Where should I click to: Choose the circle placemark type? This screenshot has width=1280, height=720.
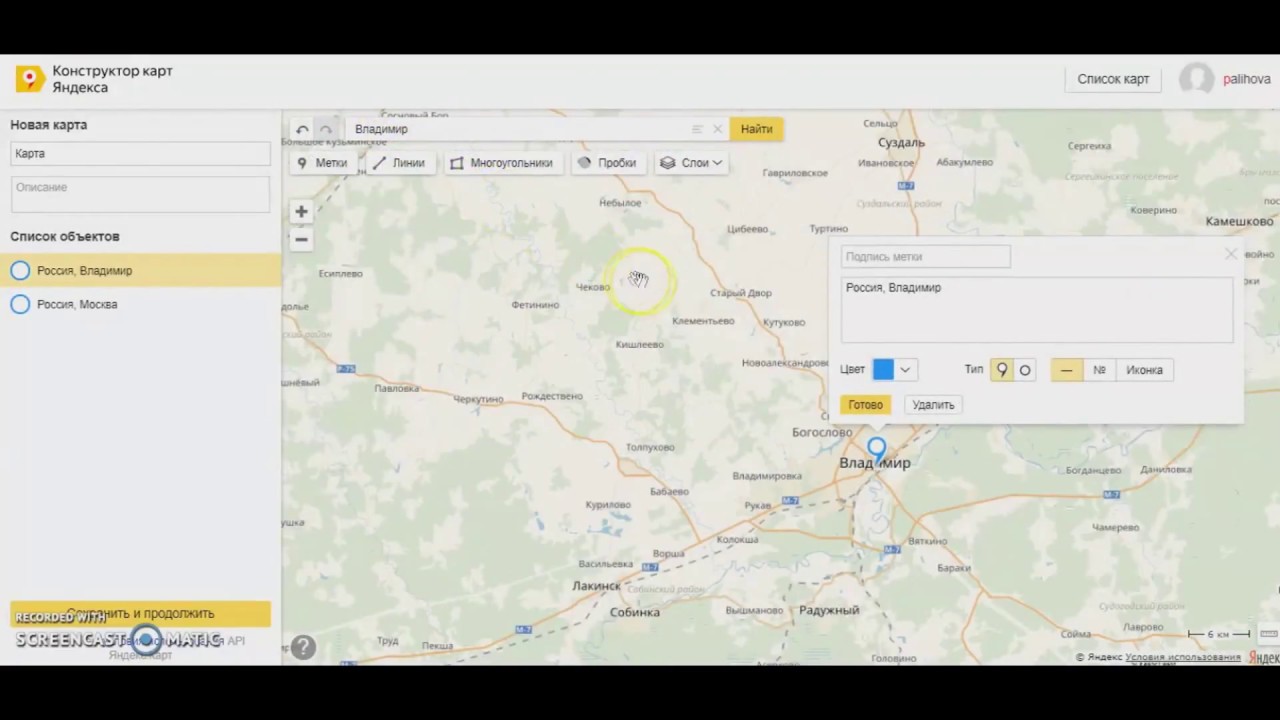[1025, 370]
